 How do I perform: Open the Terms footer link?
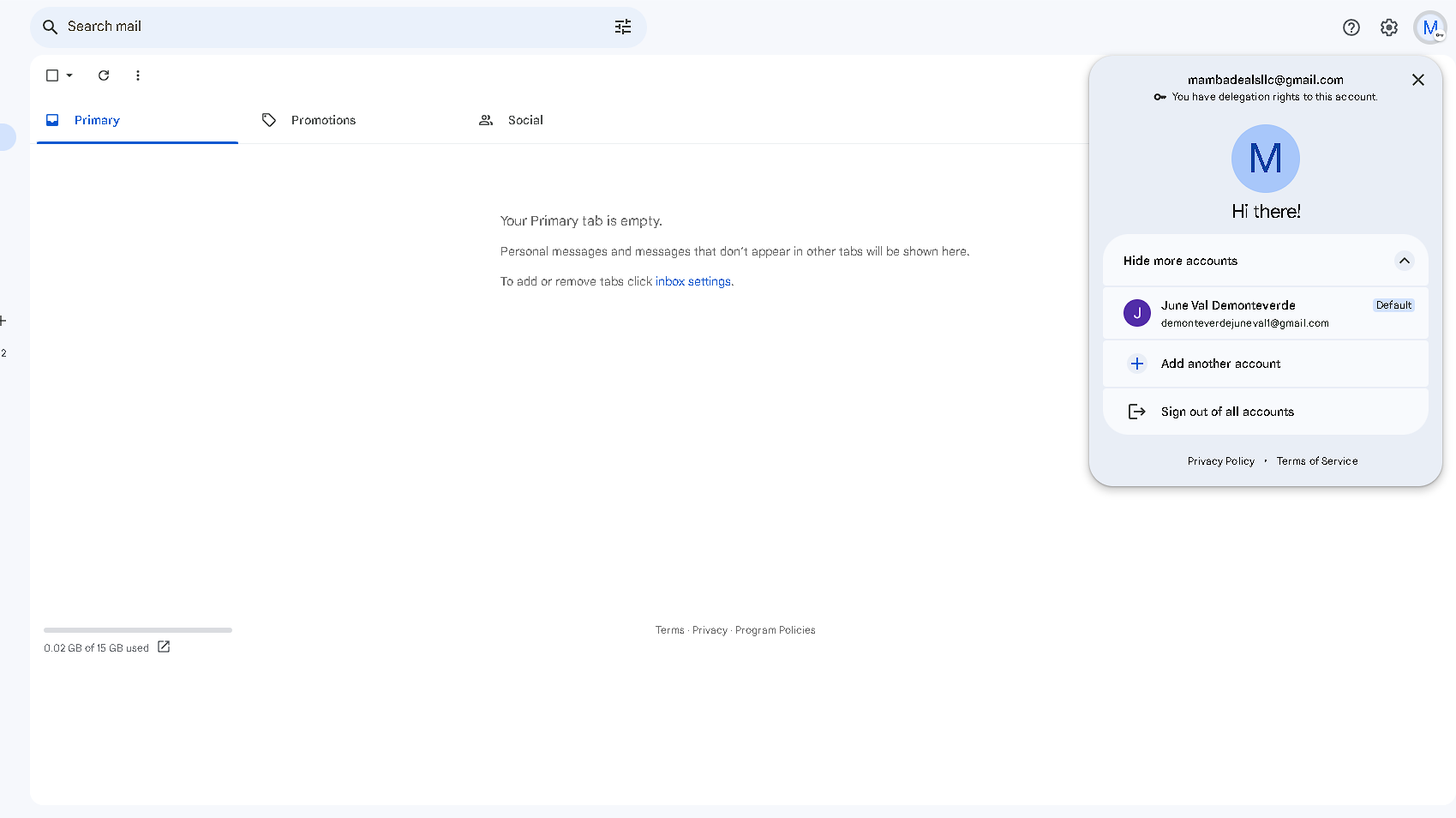click(670, 630)
